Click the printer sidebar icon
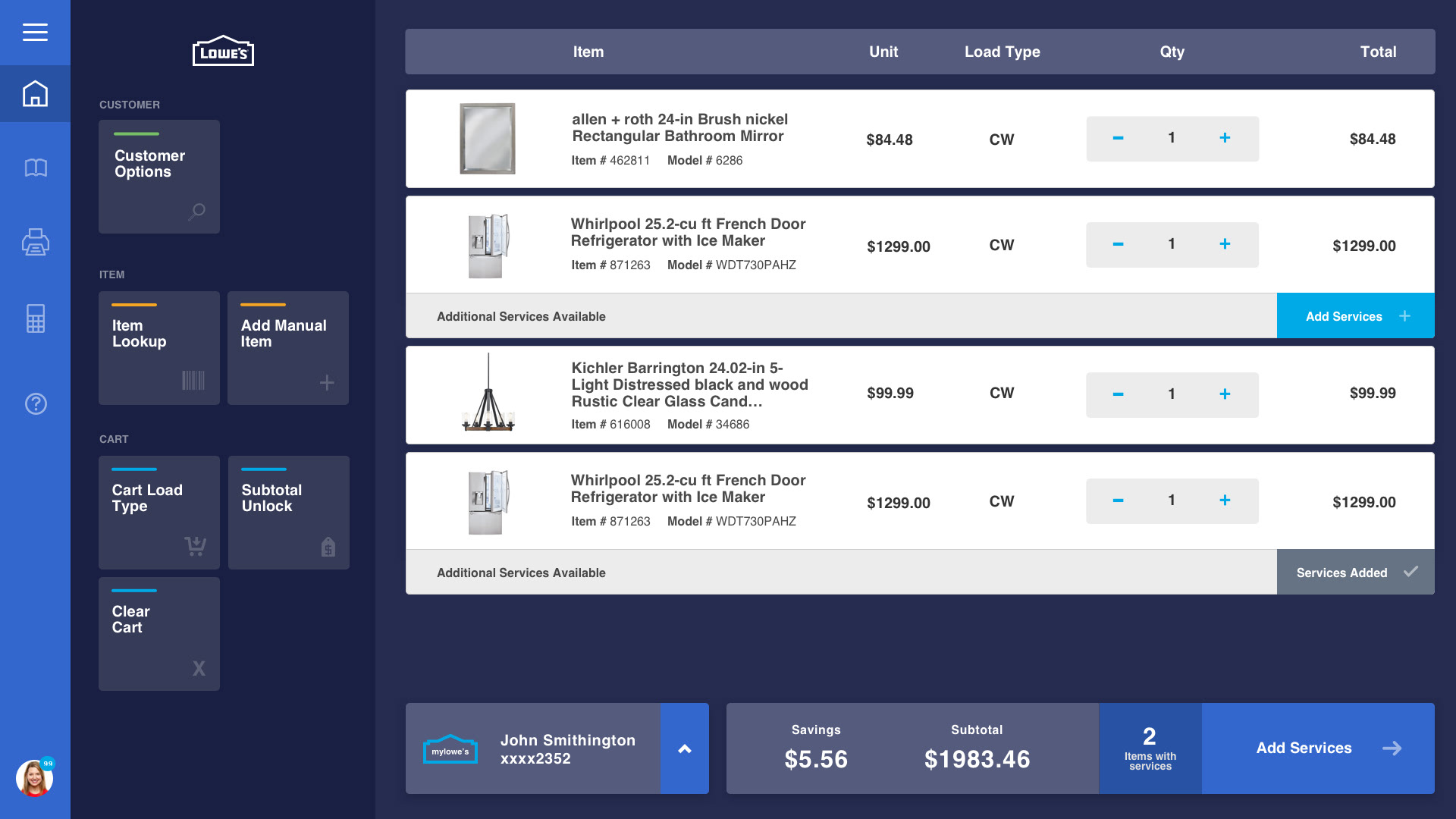 click(x=35, y=243)
